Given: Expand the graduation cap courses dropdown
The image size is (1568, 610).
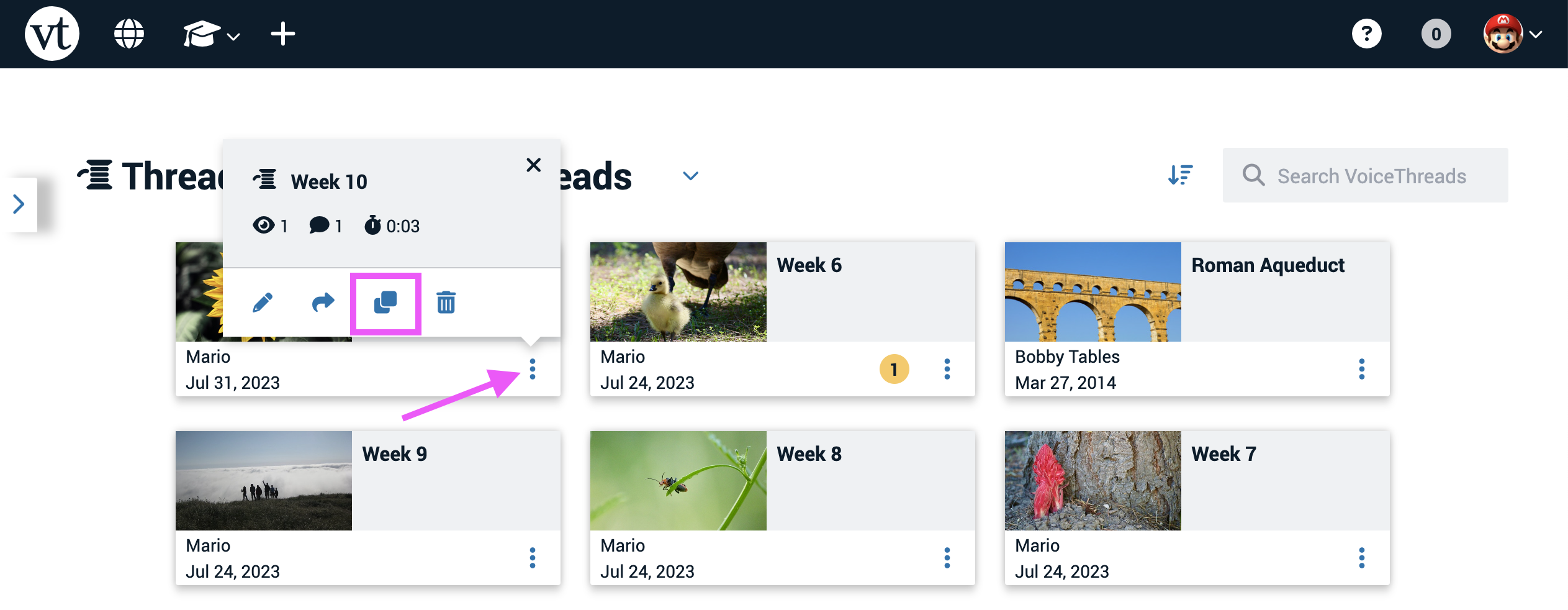Looking at the screenshot, I should pyautogui.click(x=211, y=35).
